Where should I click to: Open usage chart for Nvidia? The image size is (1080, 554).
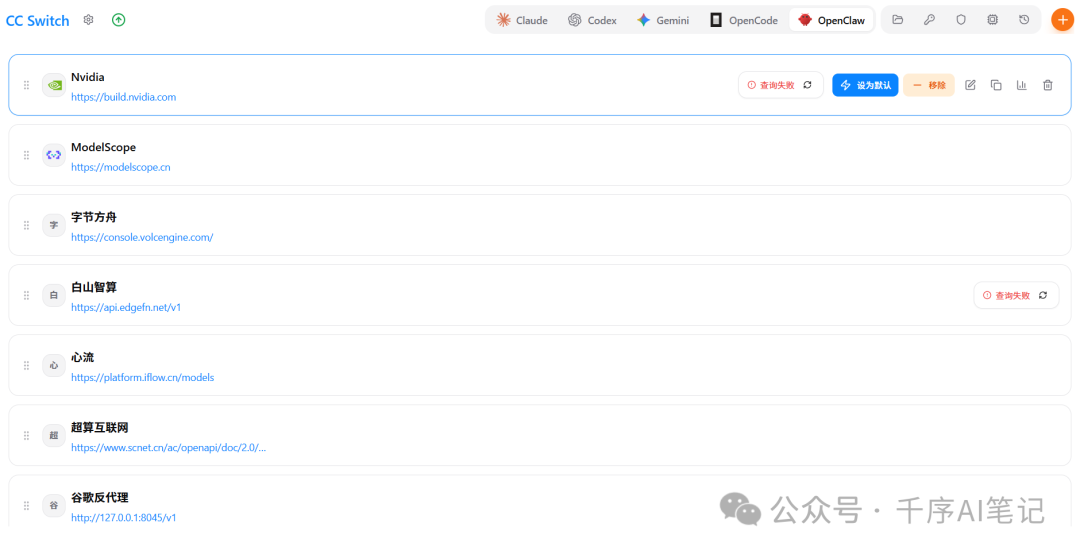(1021, 85)
